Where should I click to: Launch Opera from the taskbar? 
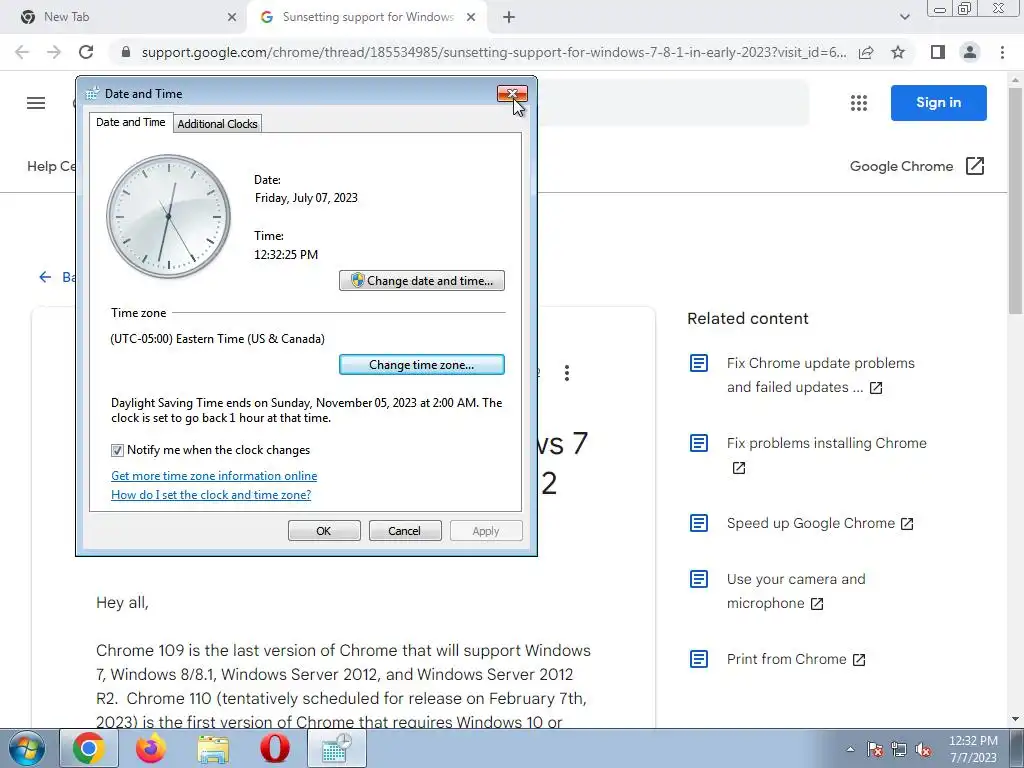(275, 748)
